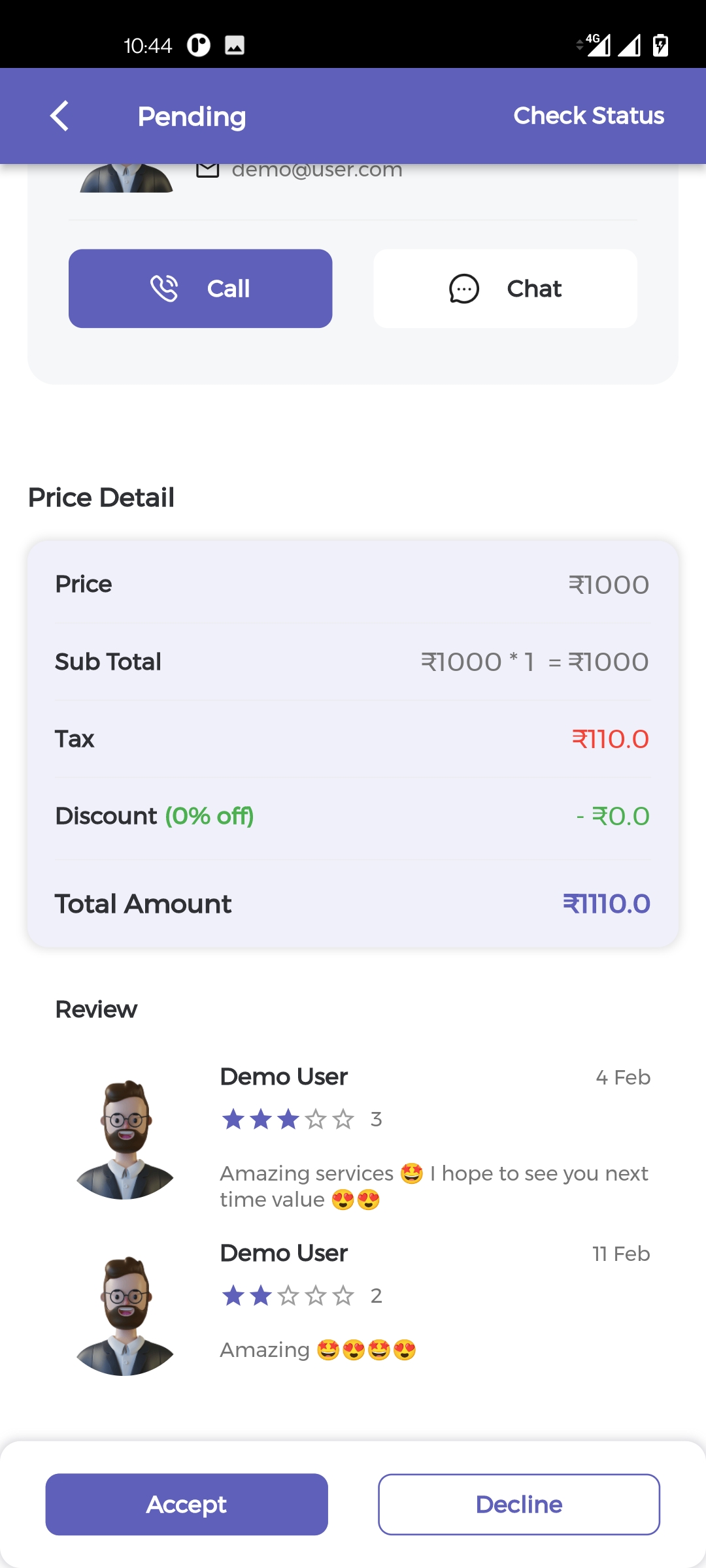Tap the email envelope icon

pyautogui.click(x=208, y=170)
